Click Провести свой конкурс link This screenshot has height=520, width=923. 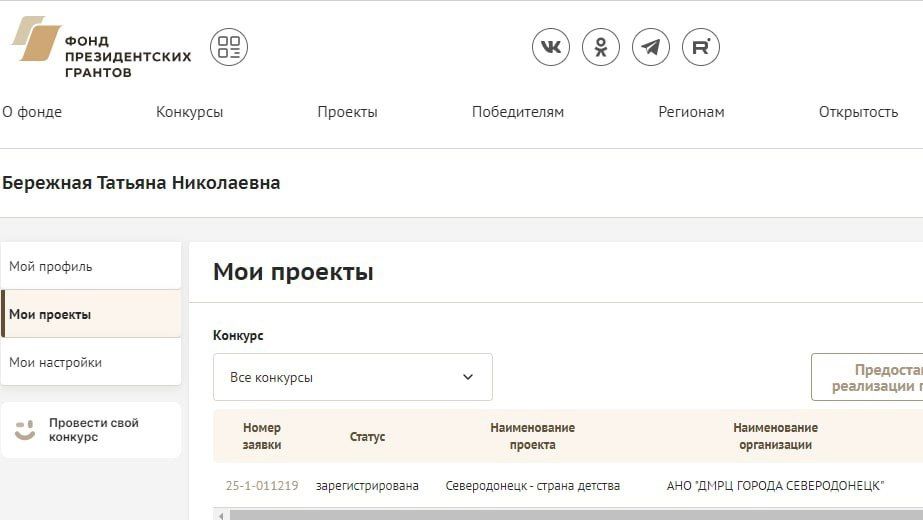click(x=91, y=430)
